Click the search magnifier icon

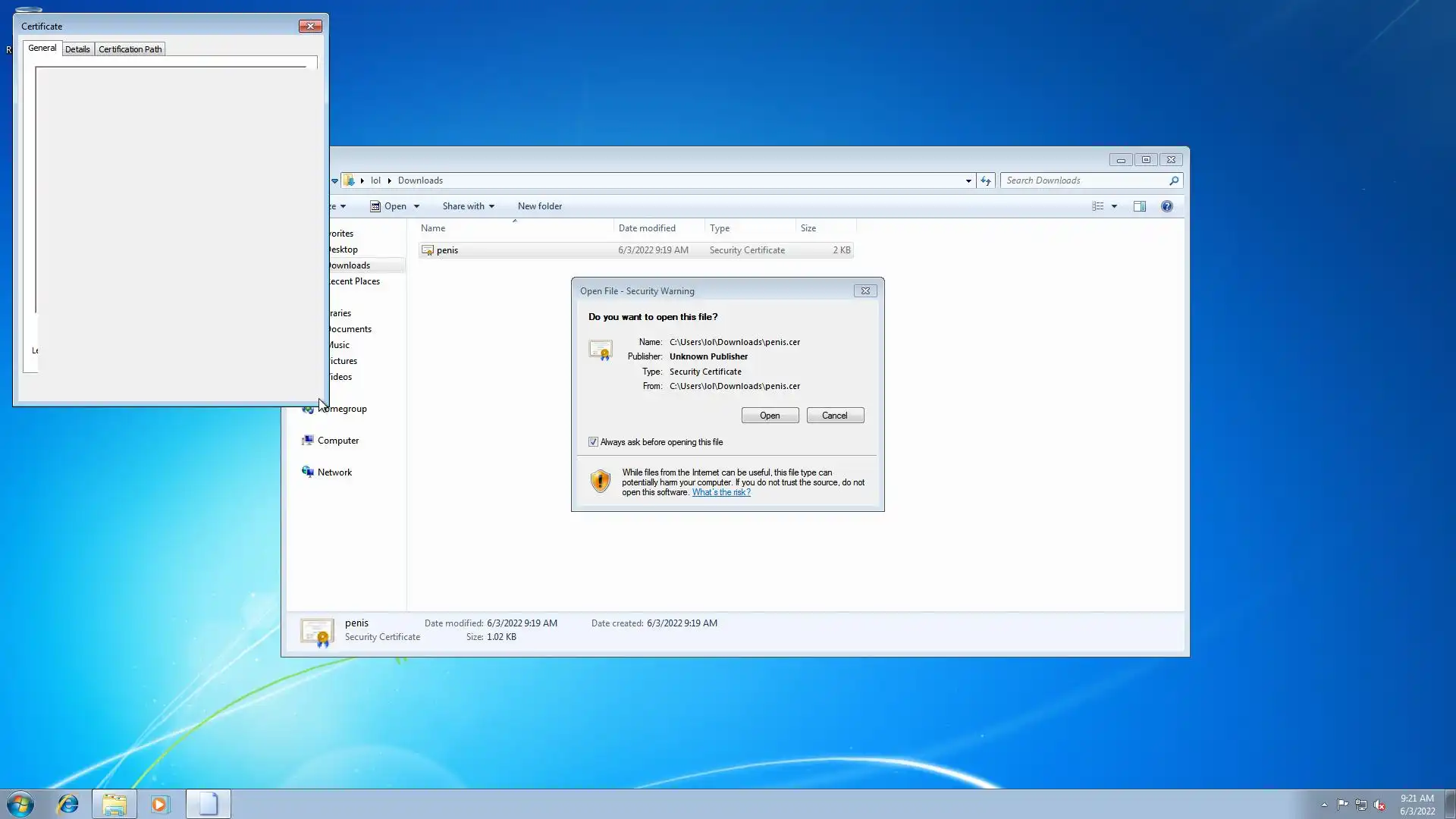[1173, 180]
